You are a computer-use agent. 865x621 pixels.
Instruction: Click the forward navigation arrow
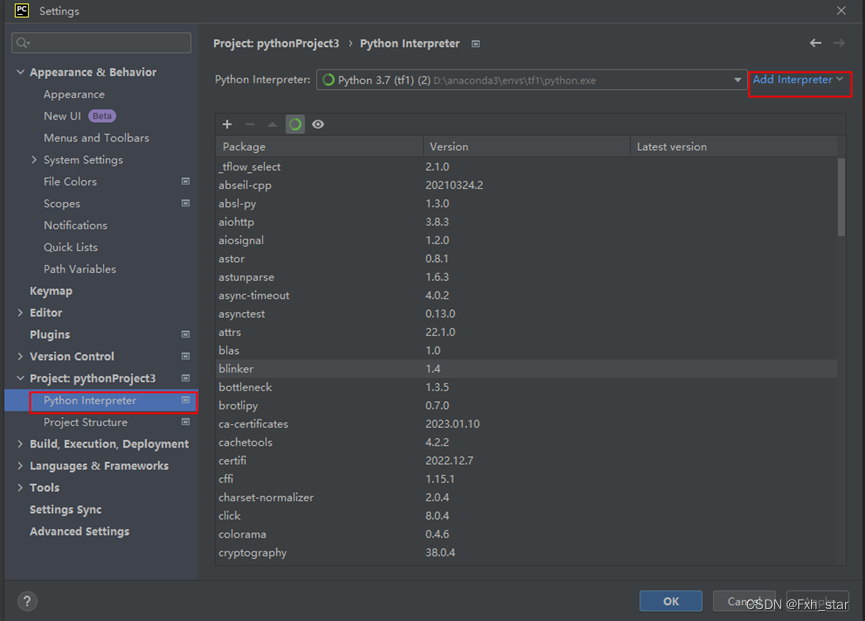(839, 43)
